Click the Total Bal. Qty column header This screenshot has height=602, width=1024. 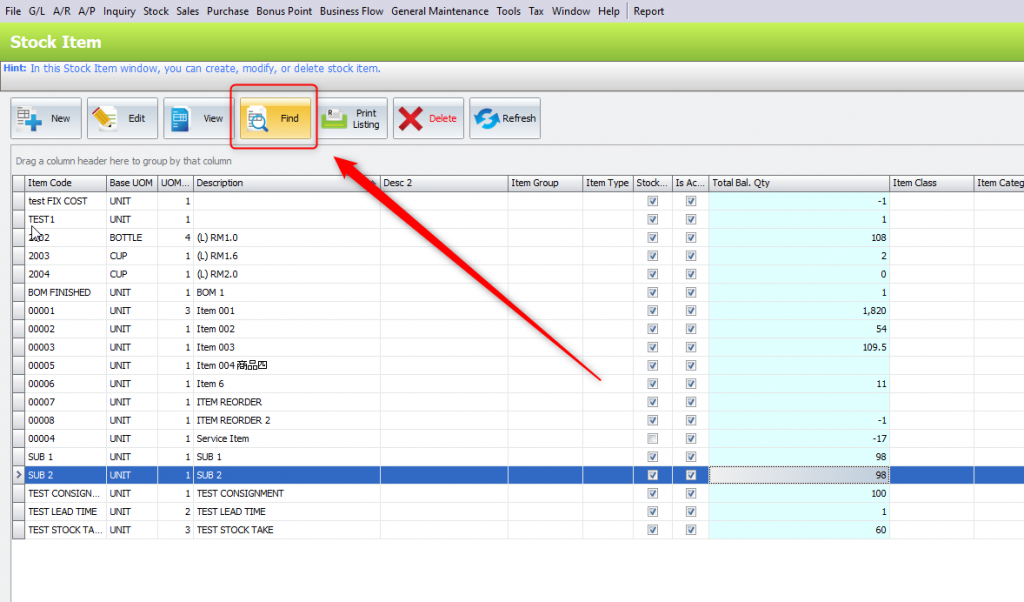pos(798,183)
